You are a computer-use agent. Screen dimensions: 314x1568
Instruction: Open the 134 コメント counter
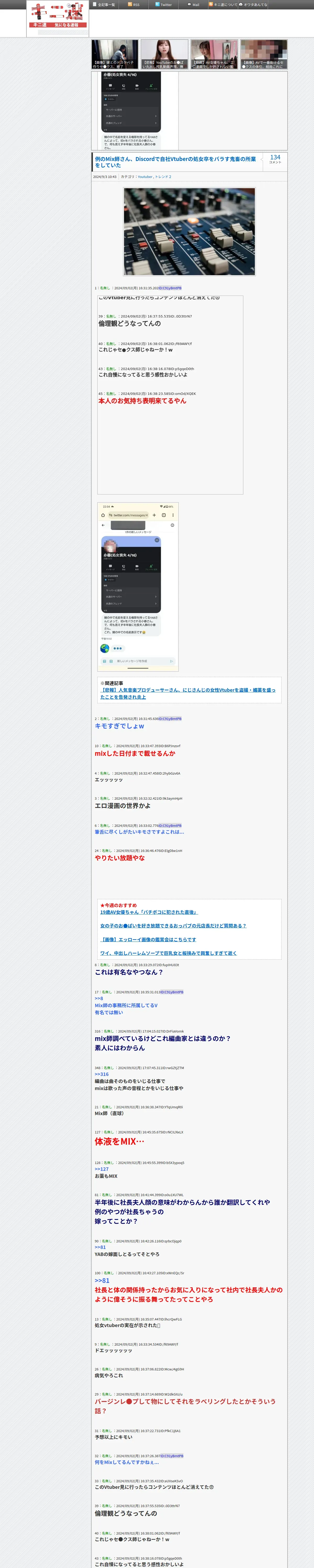point(275,159)
